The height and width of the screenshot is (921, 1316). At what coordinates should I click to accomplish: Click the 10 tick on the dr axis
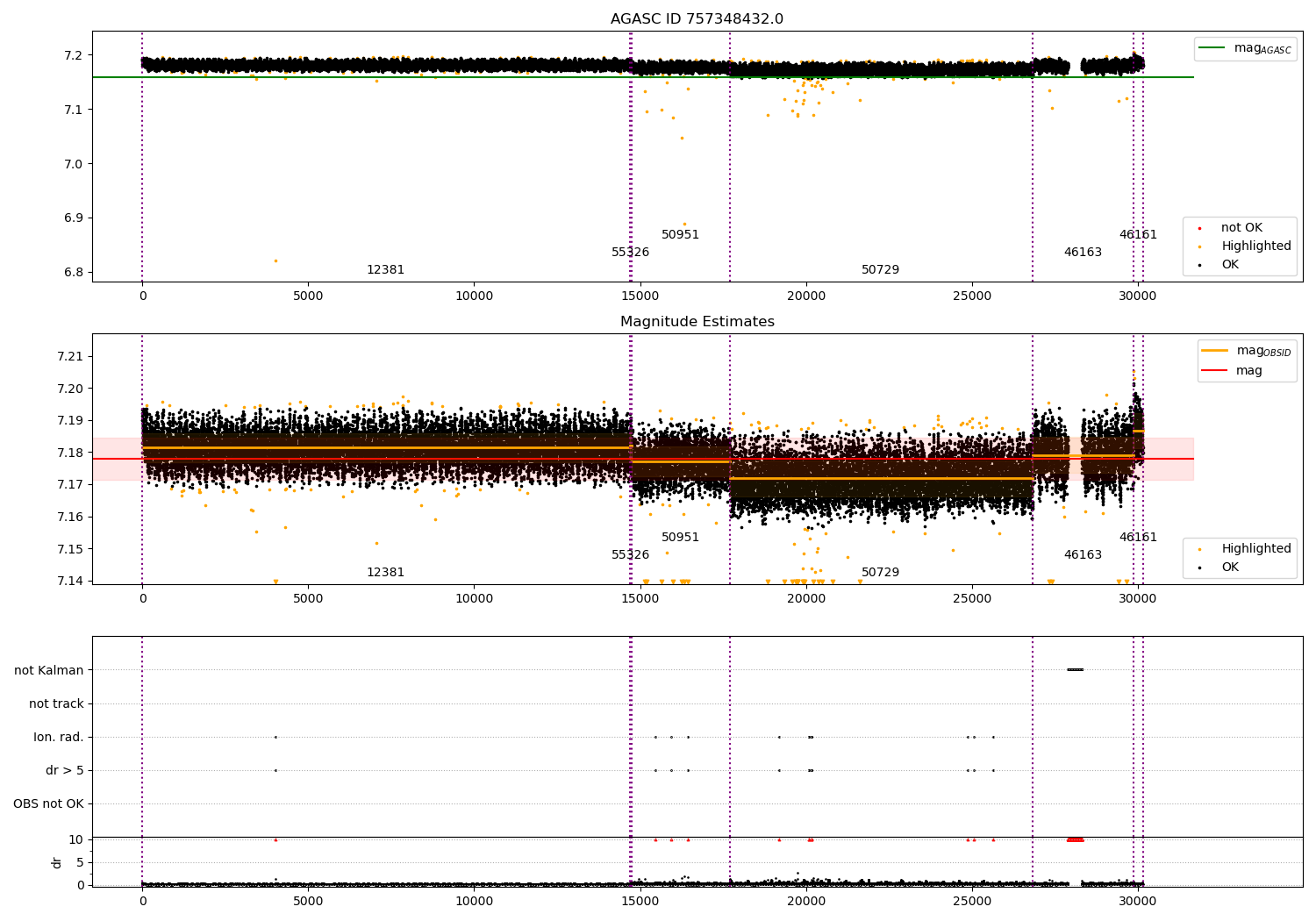click(x=76, y=840)
